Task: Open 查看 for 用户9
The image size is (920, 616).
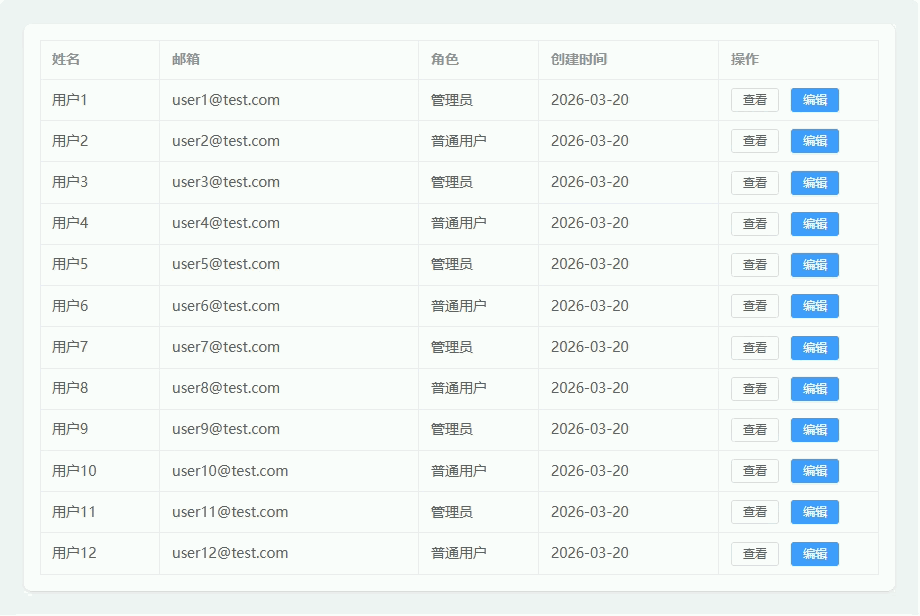Action: coord(754,430)
